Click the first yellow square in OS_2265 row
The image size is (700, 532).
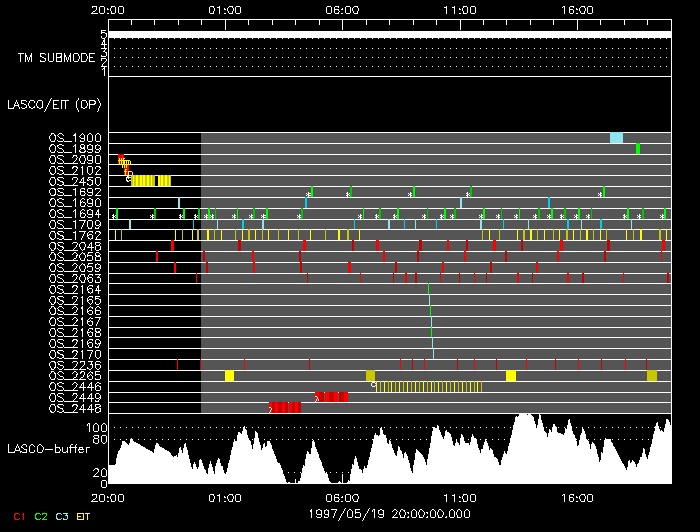click(229, 376)
